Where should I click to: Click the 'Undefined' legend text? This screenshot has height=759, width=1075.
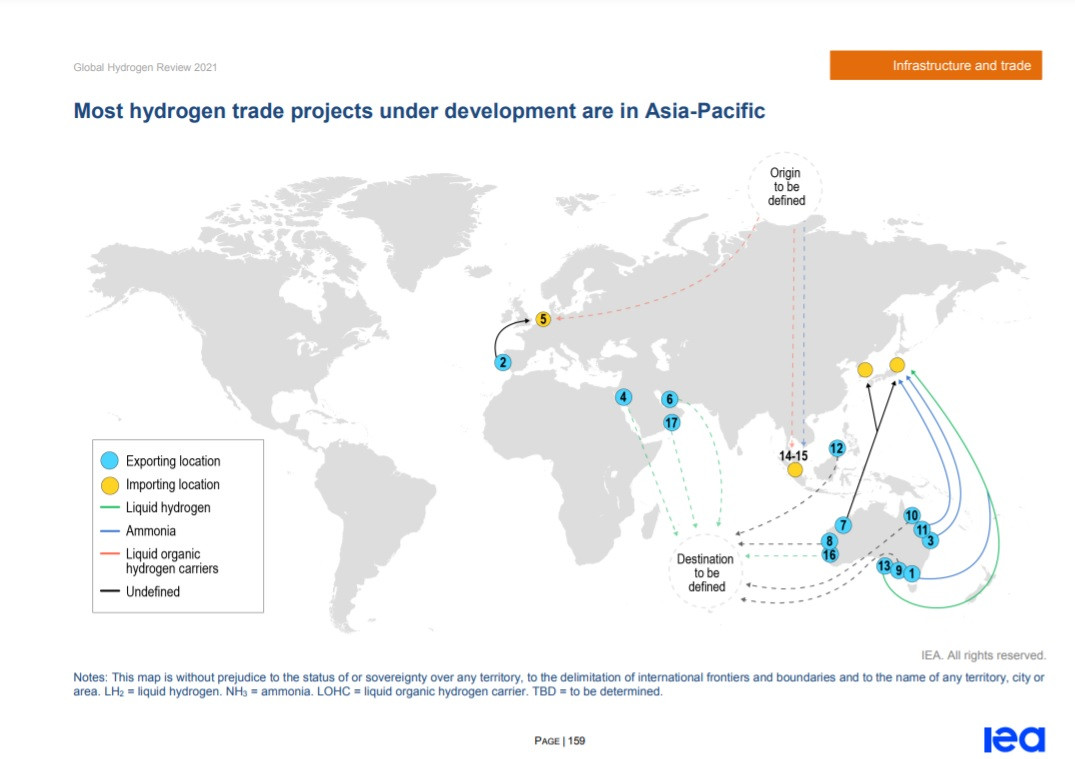click(153, 591)
